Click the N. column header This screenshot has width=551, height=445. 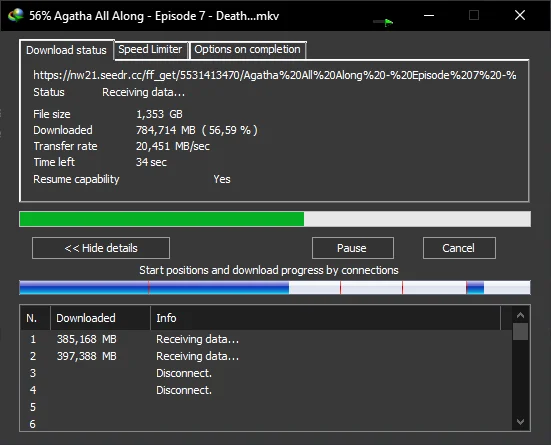coord(35,318)
